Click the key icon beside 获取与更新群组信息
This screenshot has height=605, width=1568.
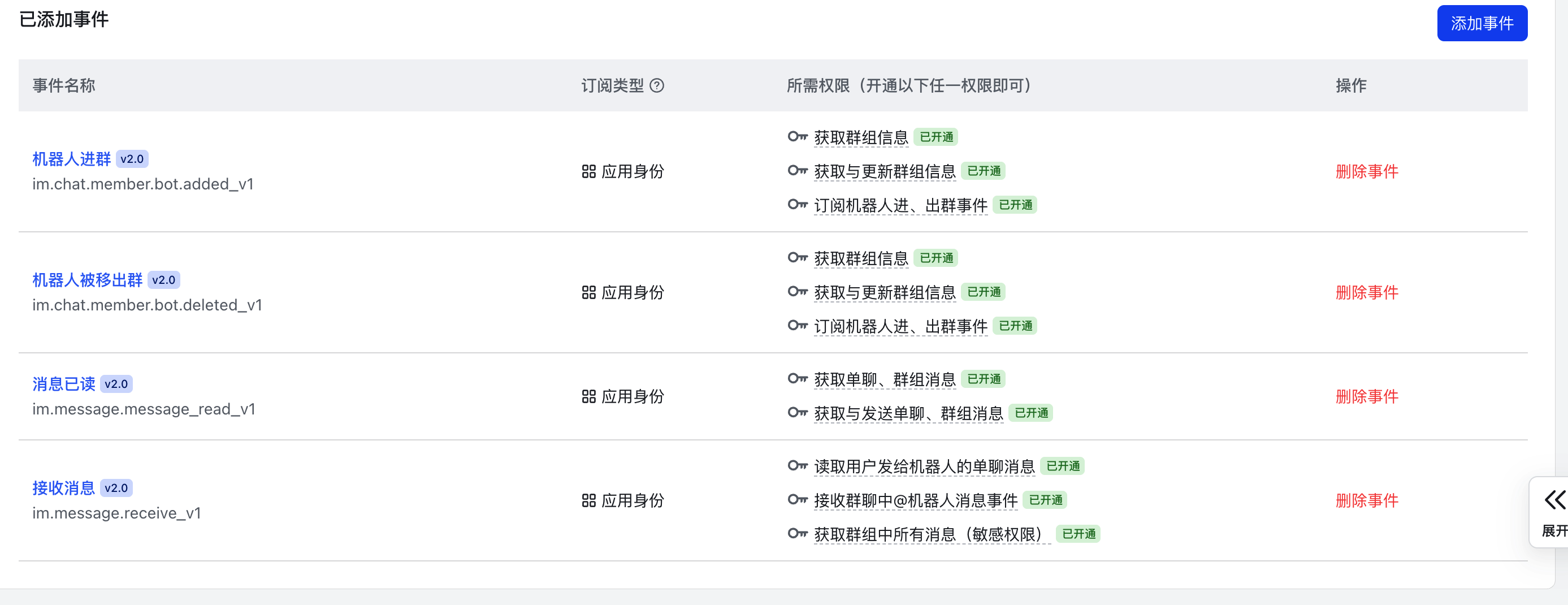coord(796,171)
